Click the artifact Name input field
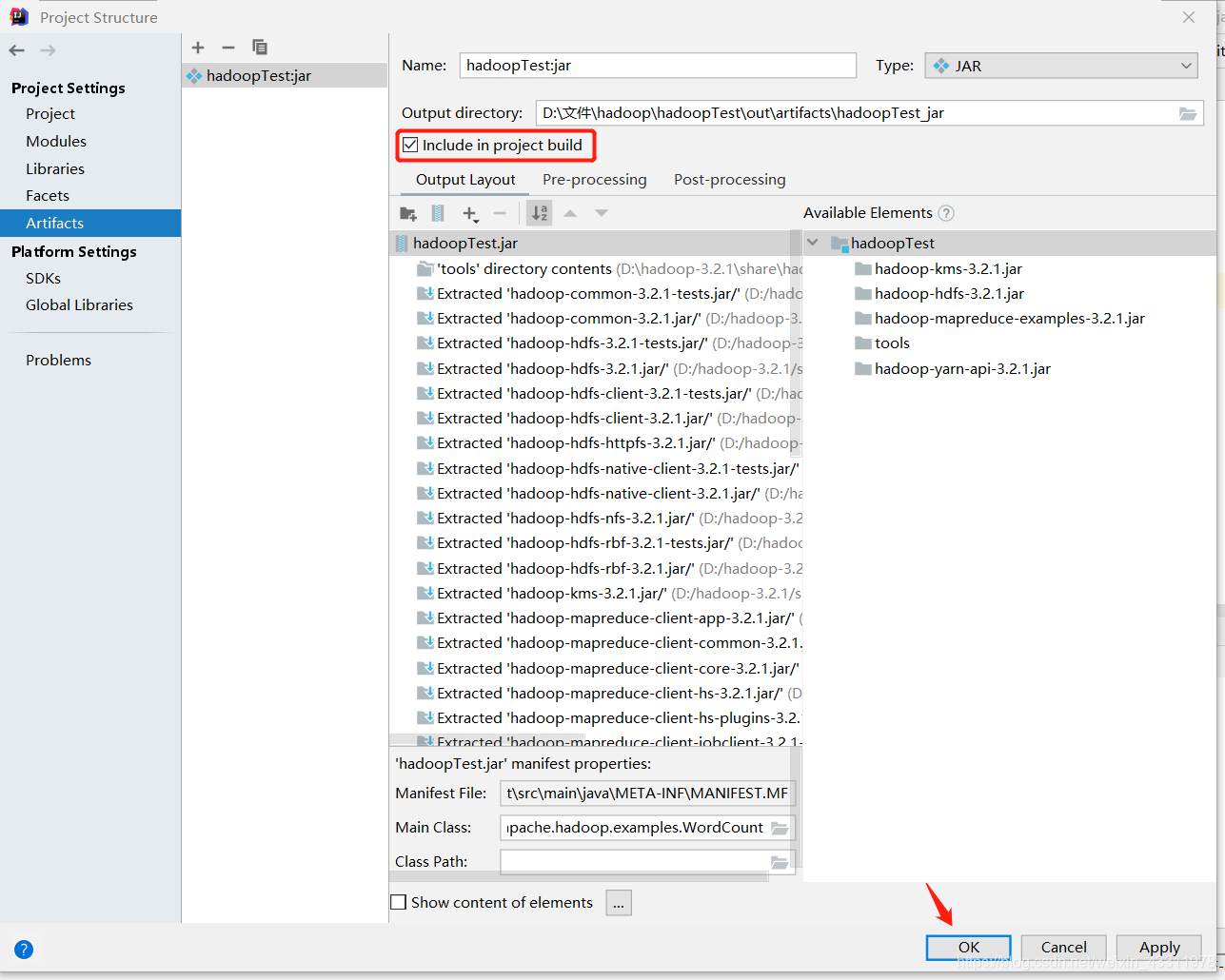Screen dimensions: 1225x980 [x=658, y=66]
